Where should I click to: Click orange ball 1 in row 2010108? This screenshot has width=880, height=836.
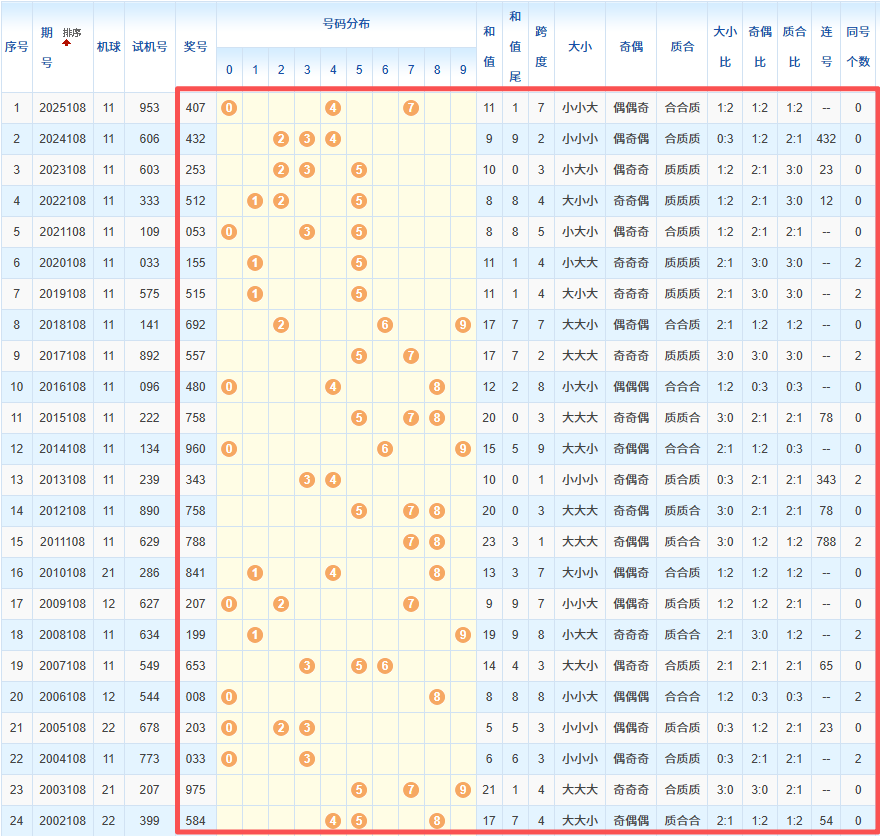pos(255,572)
